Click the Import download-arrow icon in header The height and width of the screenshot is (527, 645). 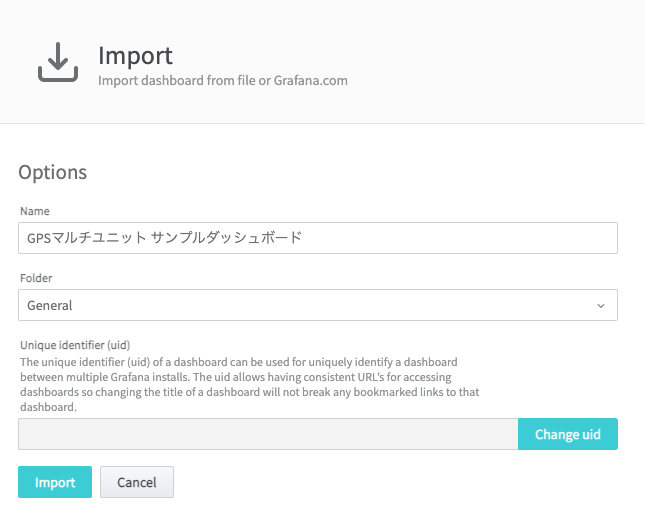58,62
